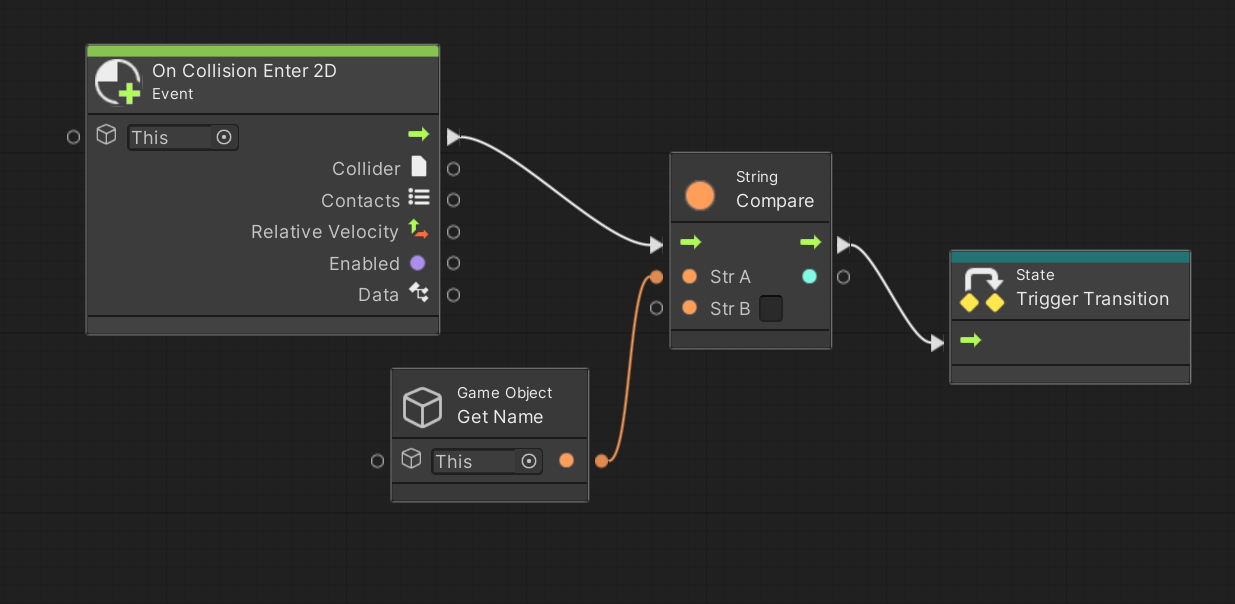Click the Enabled output port
The height and width of the screenshot is (604, 1235).
(453, 263)
